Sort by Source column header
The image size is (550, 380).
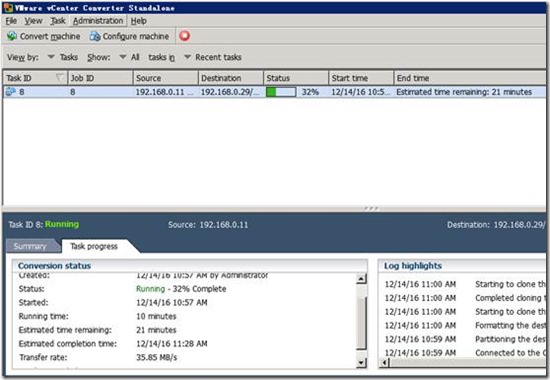pos(166,78)
